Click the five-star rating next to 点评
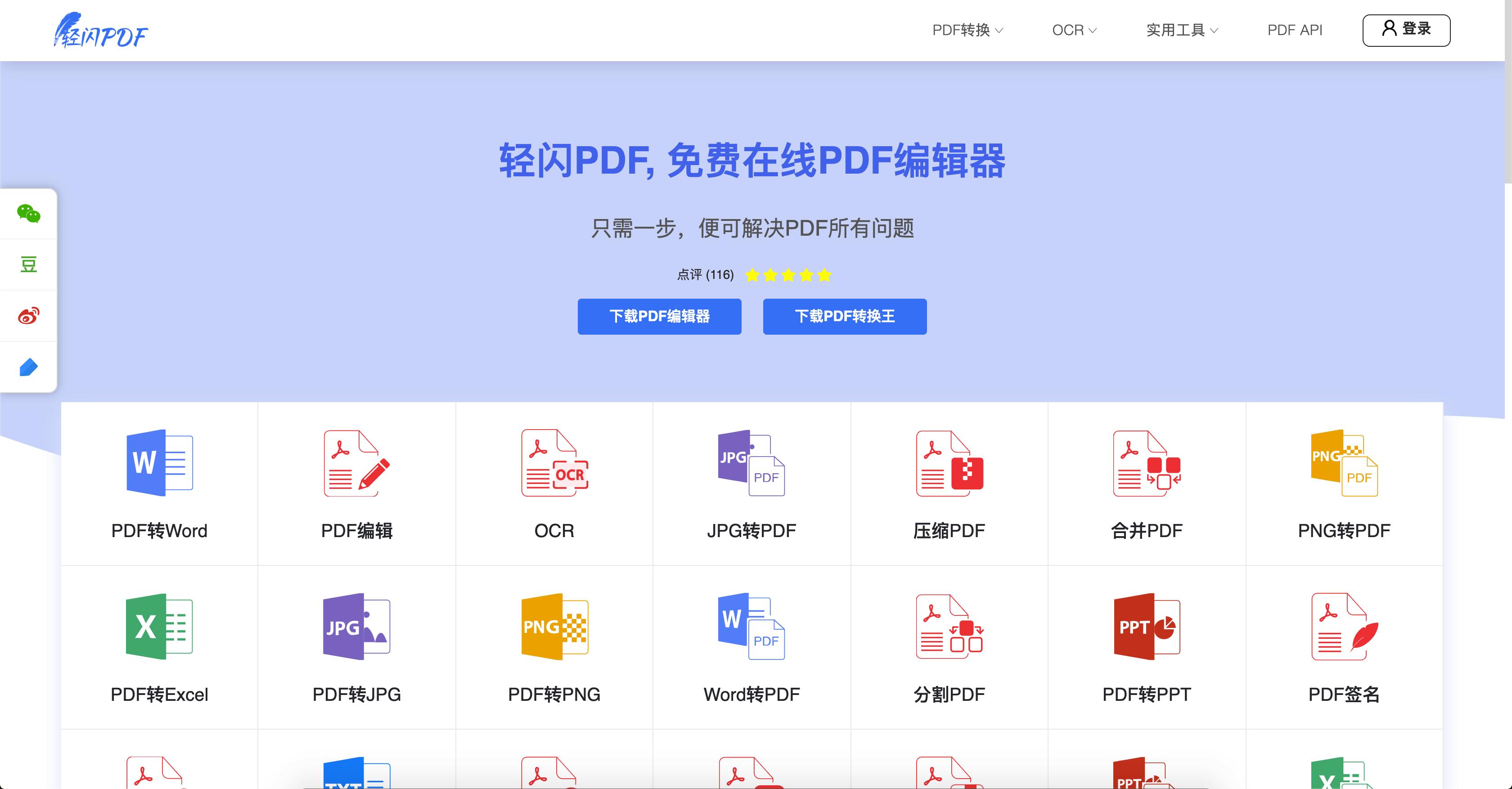1512x789 pixels. click(787, 274)
